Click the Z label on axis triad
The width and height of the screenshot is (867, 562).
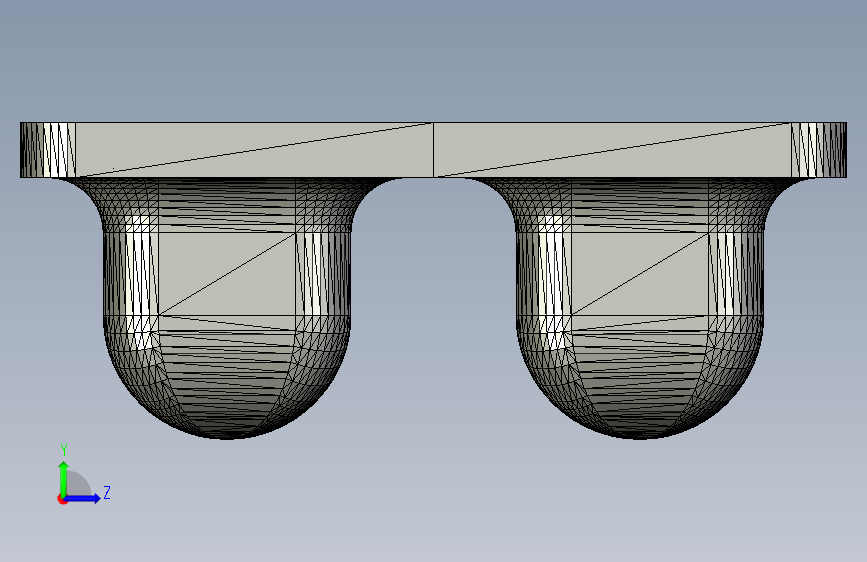pyautogui.click(x=107, y=492)
